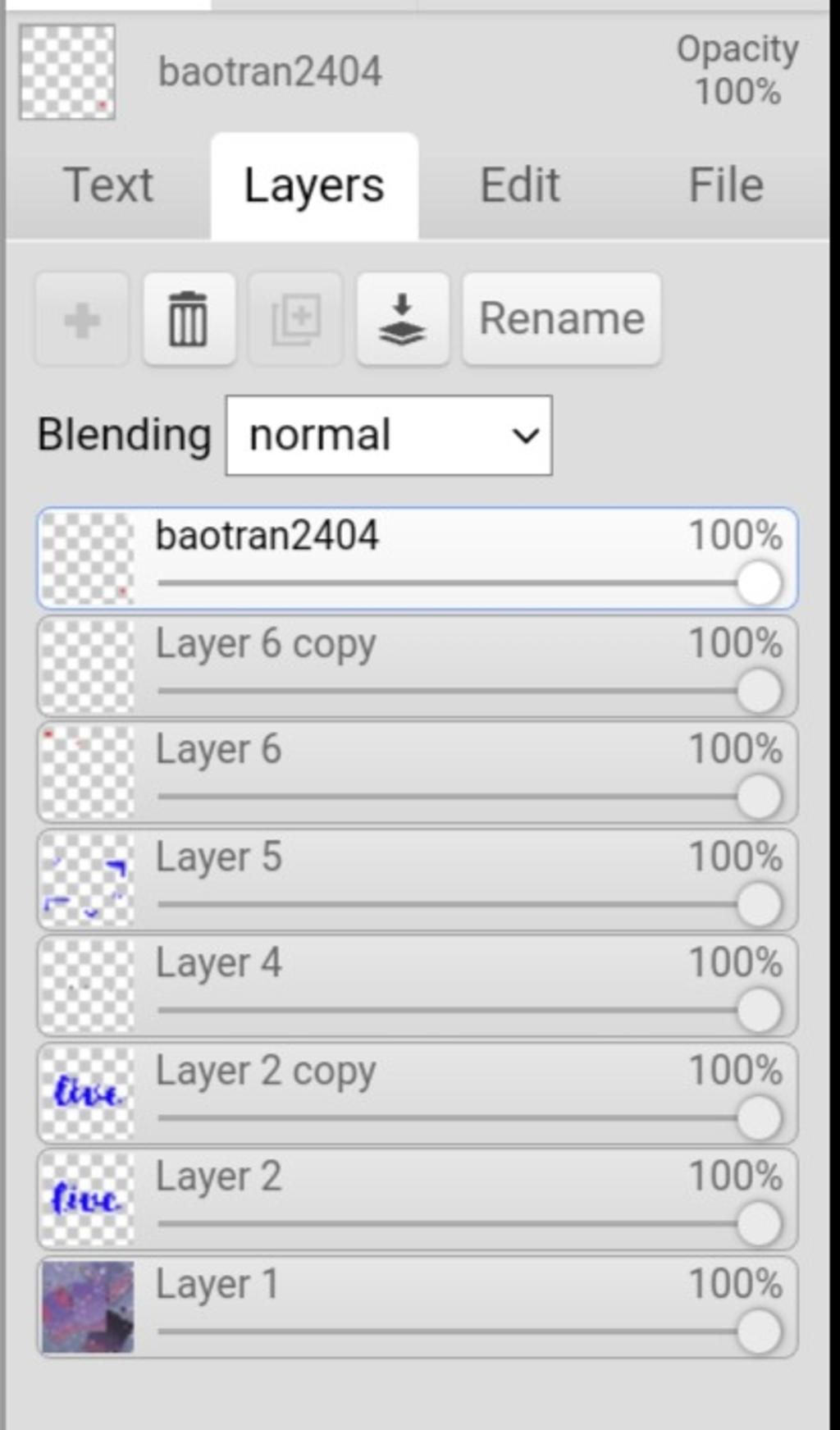Select the Layer 5 thumbnail
Image resolution: width=840 pixels, height=1430 pixels.
tap(87, 880)
